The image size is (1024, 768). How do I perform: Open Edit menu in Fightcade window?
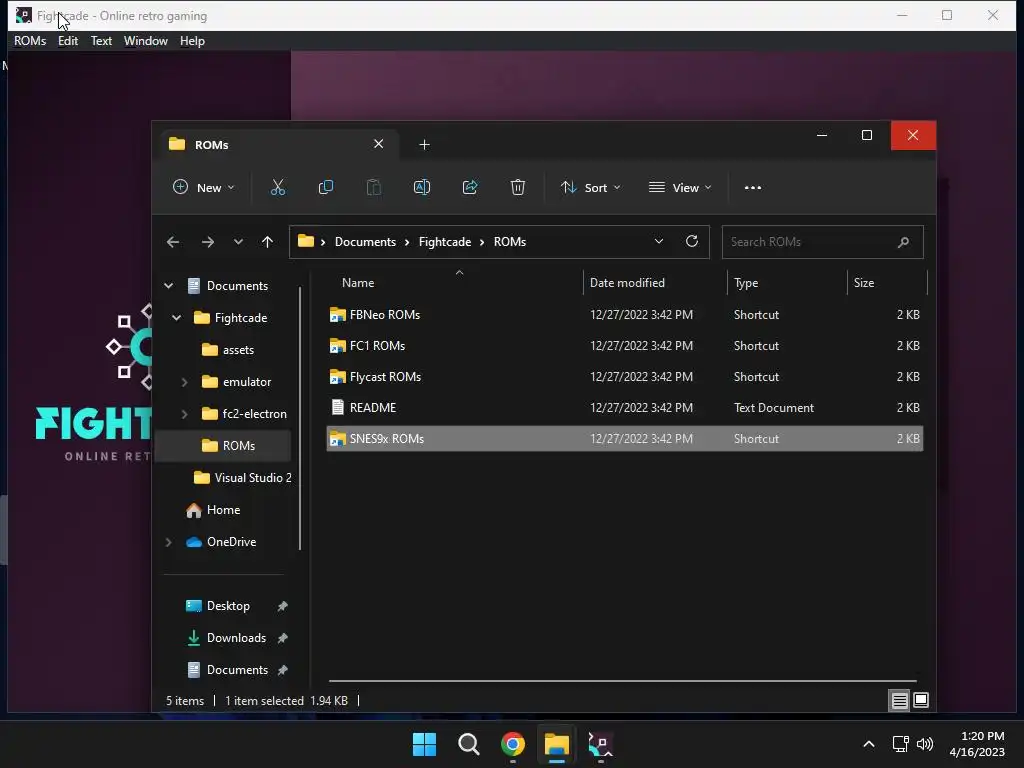point(68,40)
